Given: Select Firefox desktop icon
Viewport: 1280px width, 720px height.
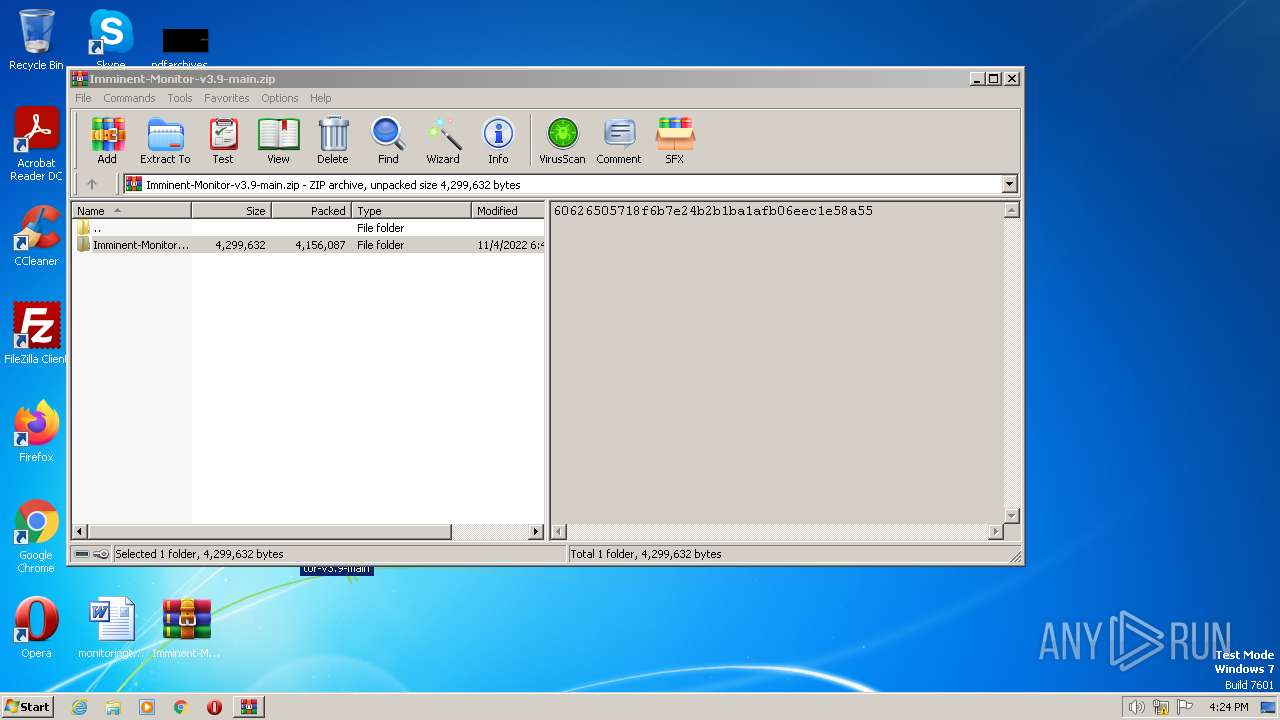Looking at the screenshot, I should tap(36, 432).
